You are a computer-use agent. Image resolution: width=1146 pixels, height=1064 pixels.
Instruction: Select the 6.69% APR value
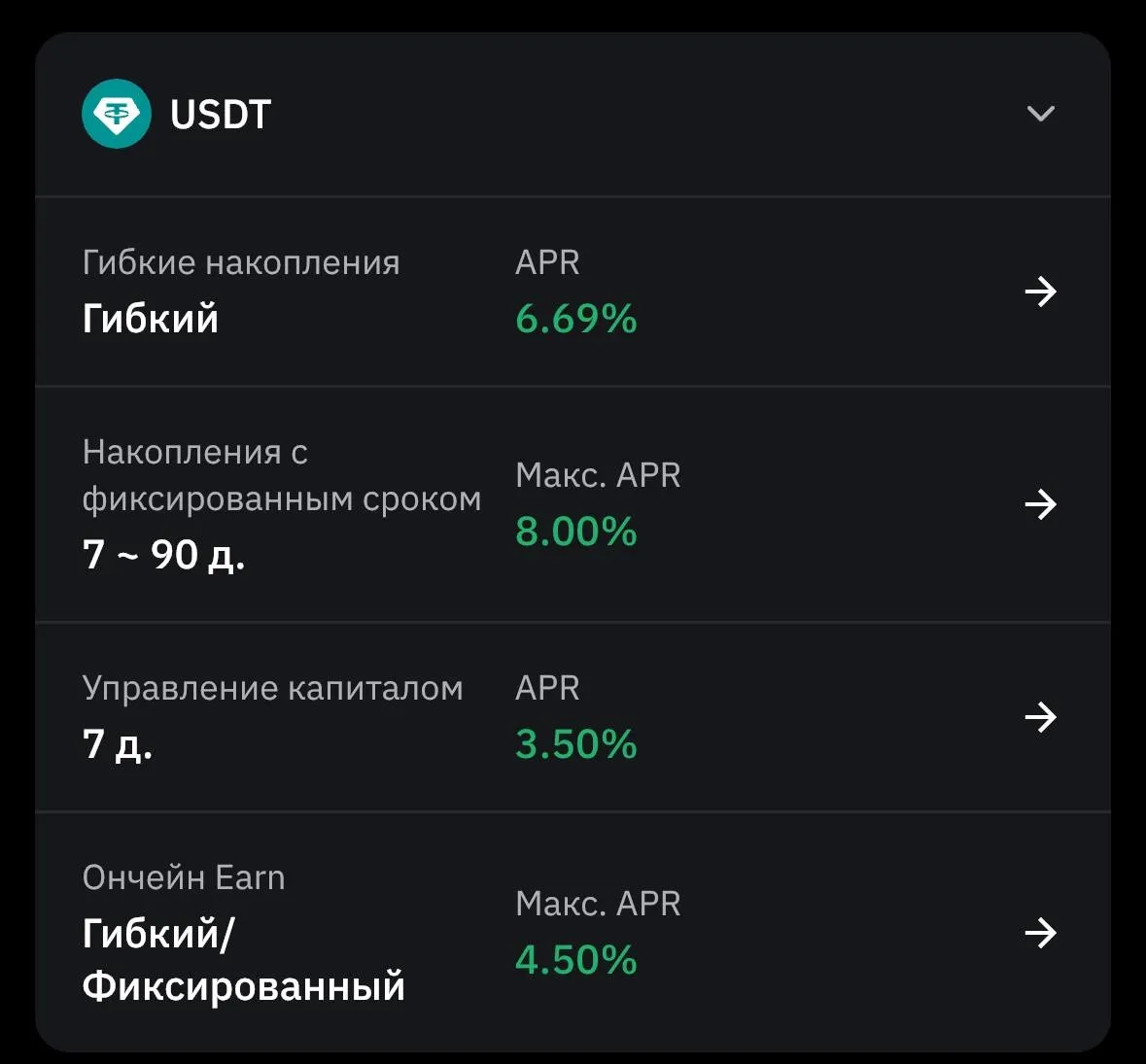coord(575,319)
